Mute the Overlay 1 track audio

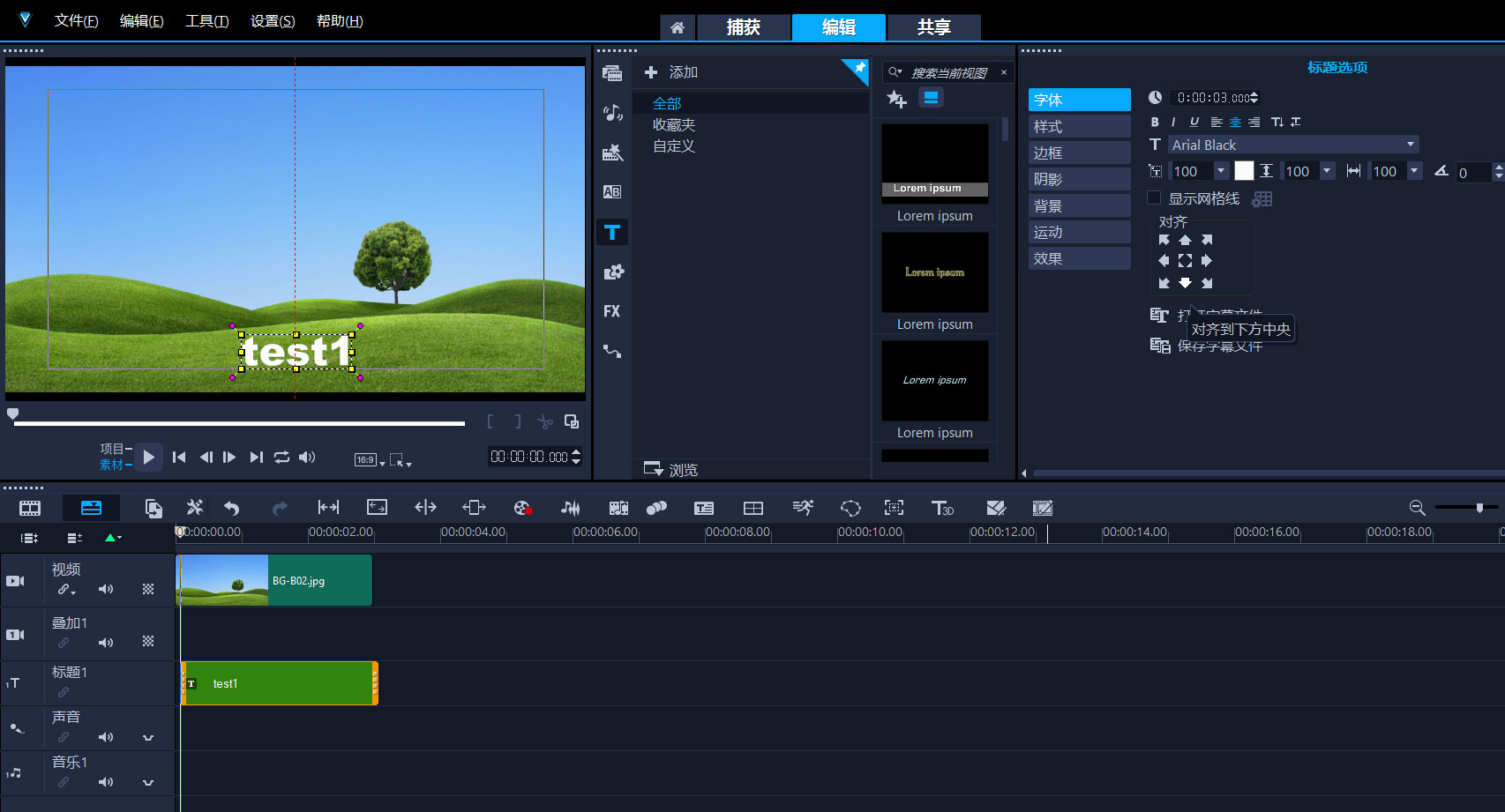pyautogui.click(x=106, y=643)
